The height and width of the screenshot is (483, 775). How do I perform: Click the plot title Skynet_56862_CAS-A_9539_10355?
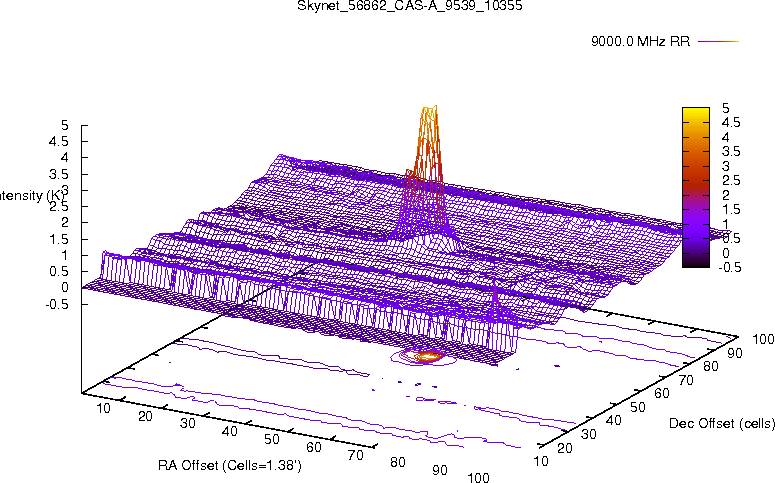click(410, 6)
